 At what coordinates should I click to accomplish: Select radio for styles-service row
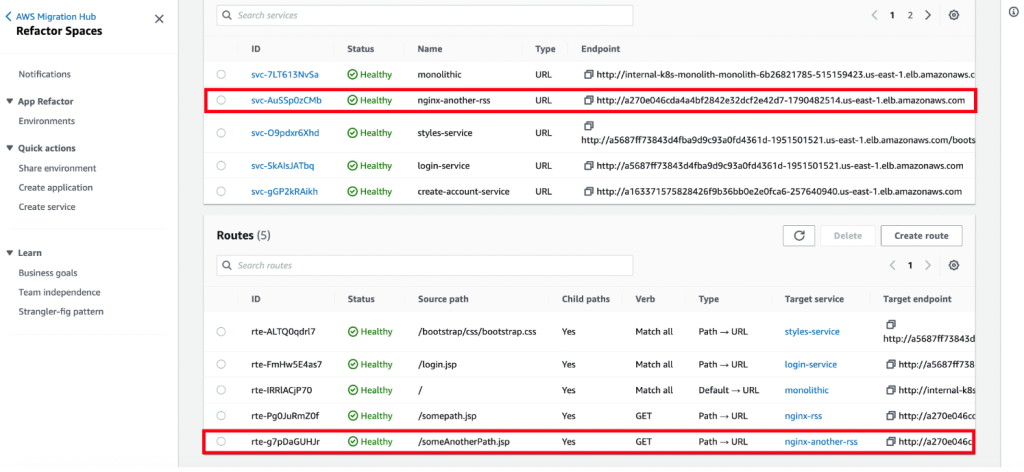[x=221, y=133]
